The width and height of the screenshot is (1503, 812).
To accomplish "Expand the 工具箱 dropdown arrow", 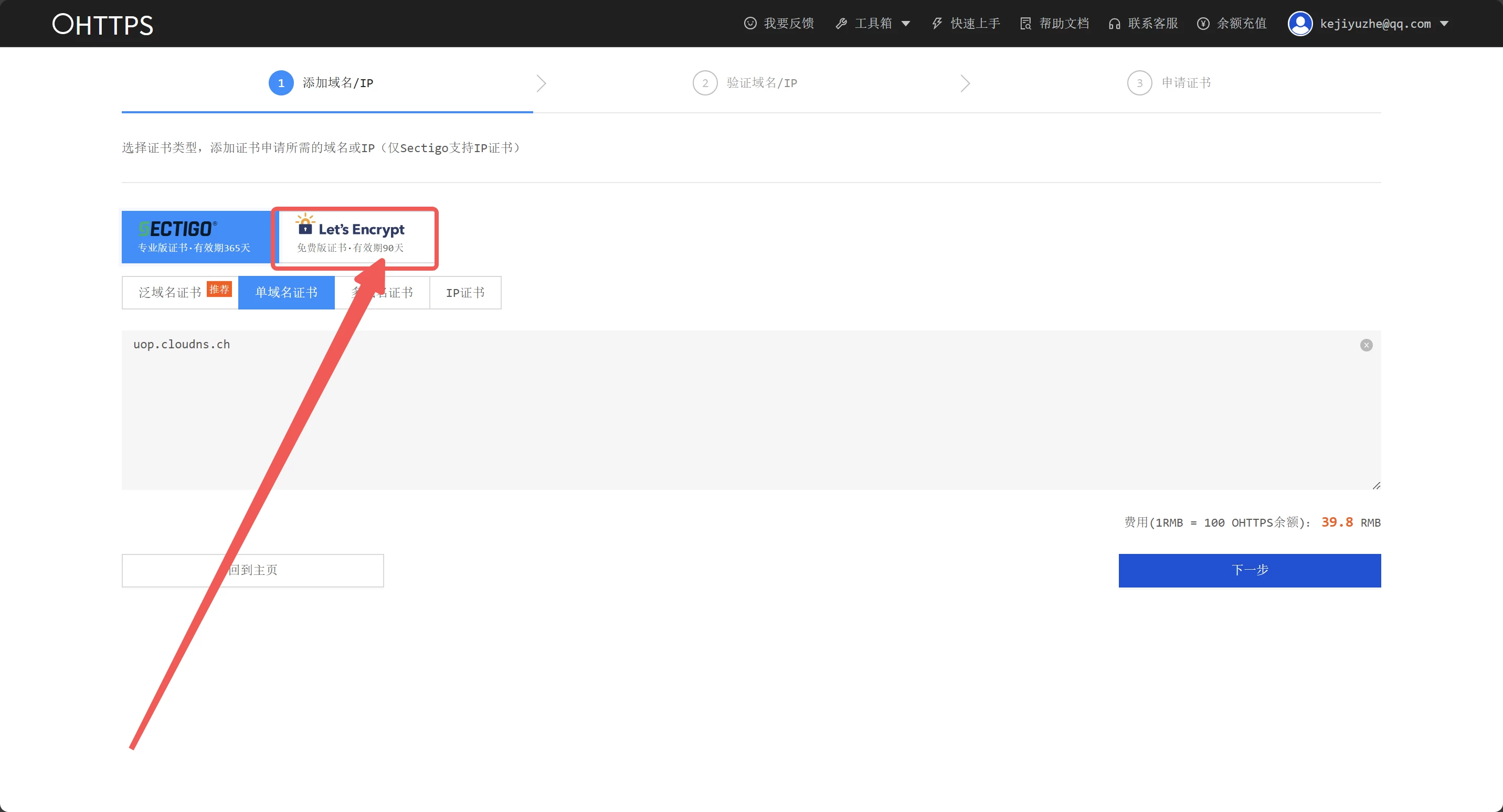I will 906,24.
